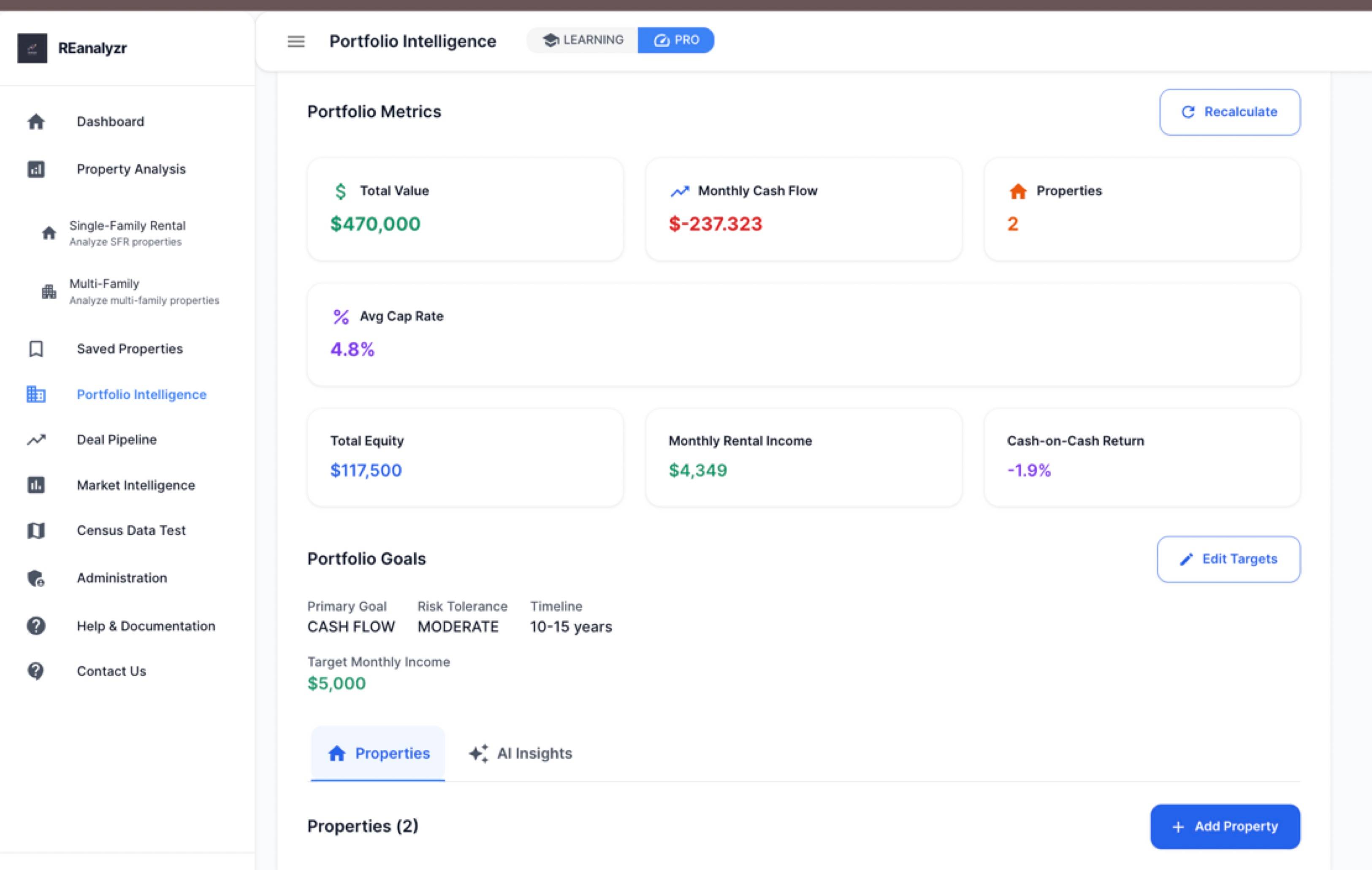Click the hamburger menu icon
1372x870 pixels.
296,41
